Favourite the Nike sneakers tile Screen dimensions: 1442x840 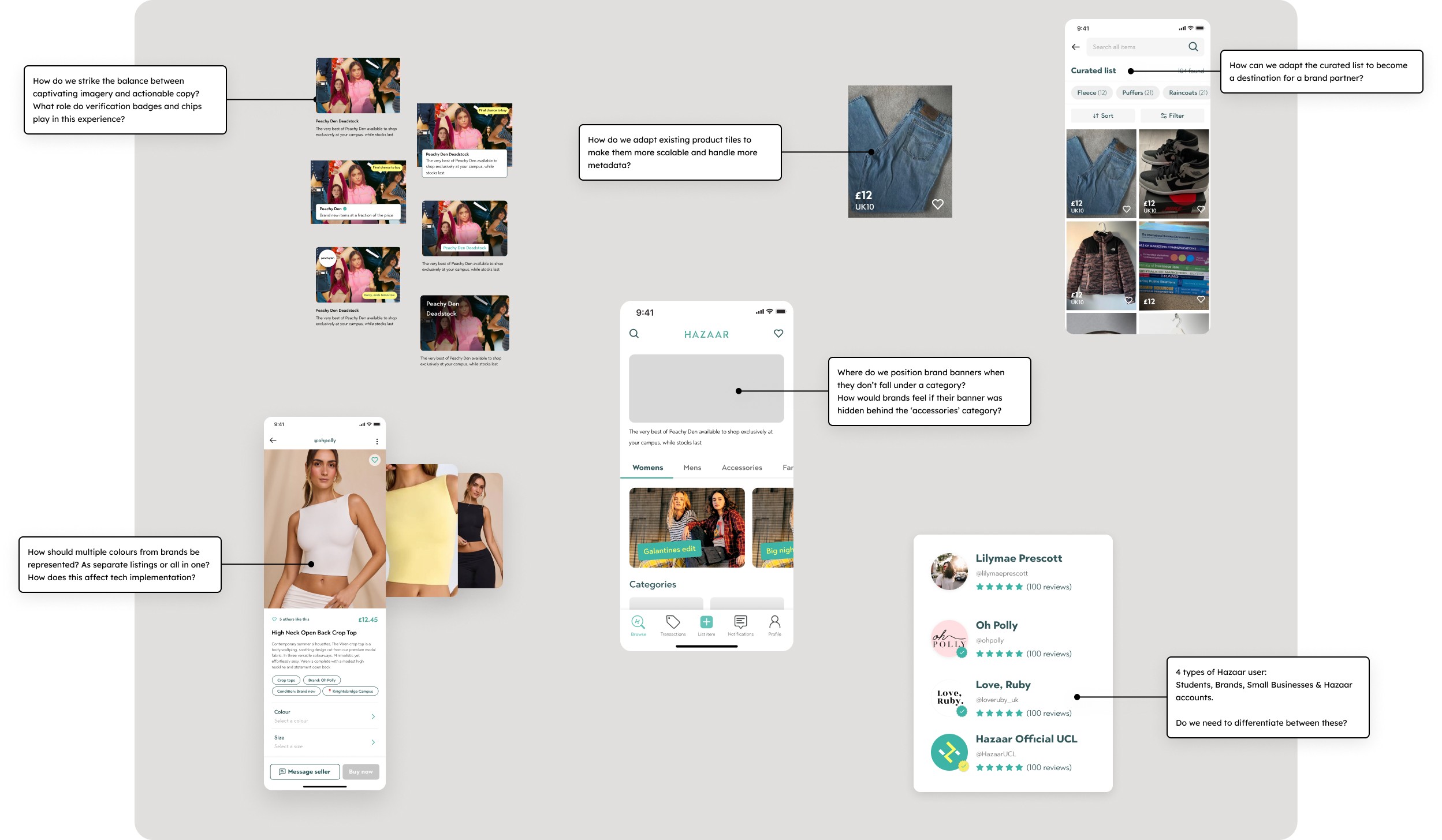tap(1201, 209)
